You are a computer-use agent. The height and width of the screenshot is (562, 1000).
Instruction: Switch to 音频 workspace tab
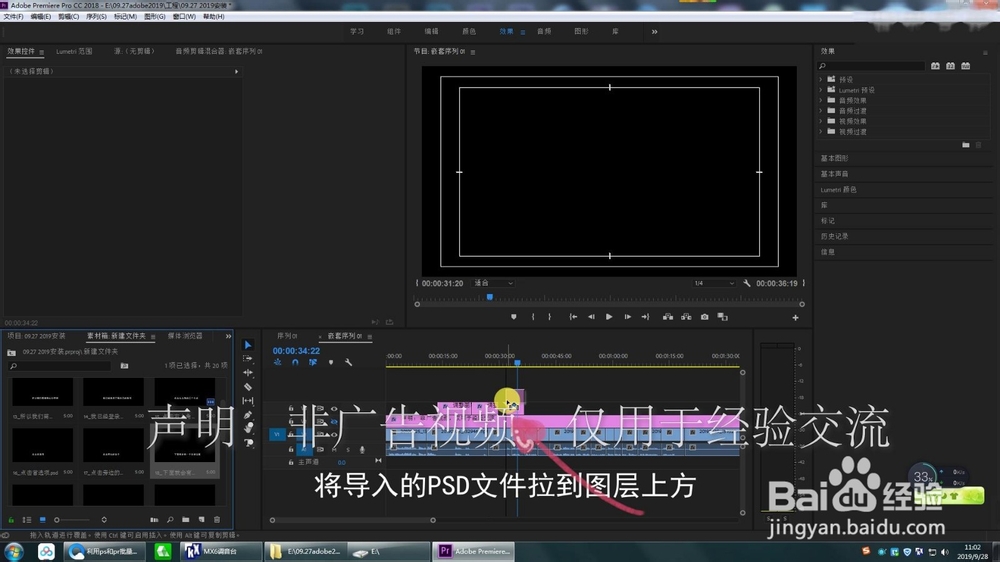click(544, 32)
